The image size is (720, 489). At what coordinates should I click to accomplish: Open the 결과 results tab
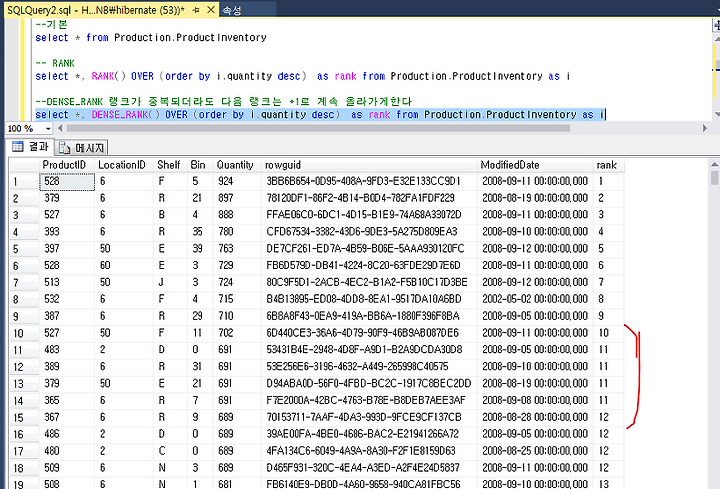point(30,146)
